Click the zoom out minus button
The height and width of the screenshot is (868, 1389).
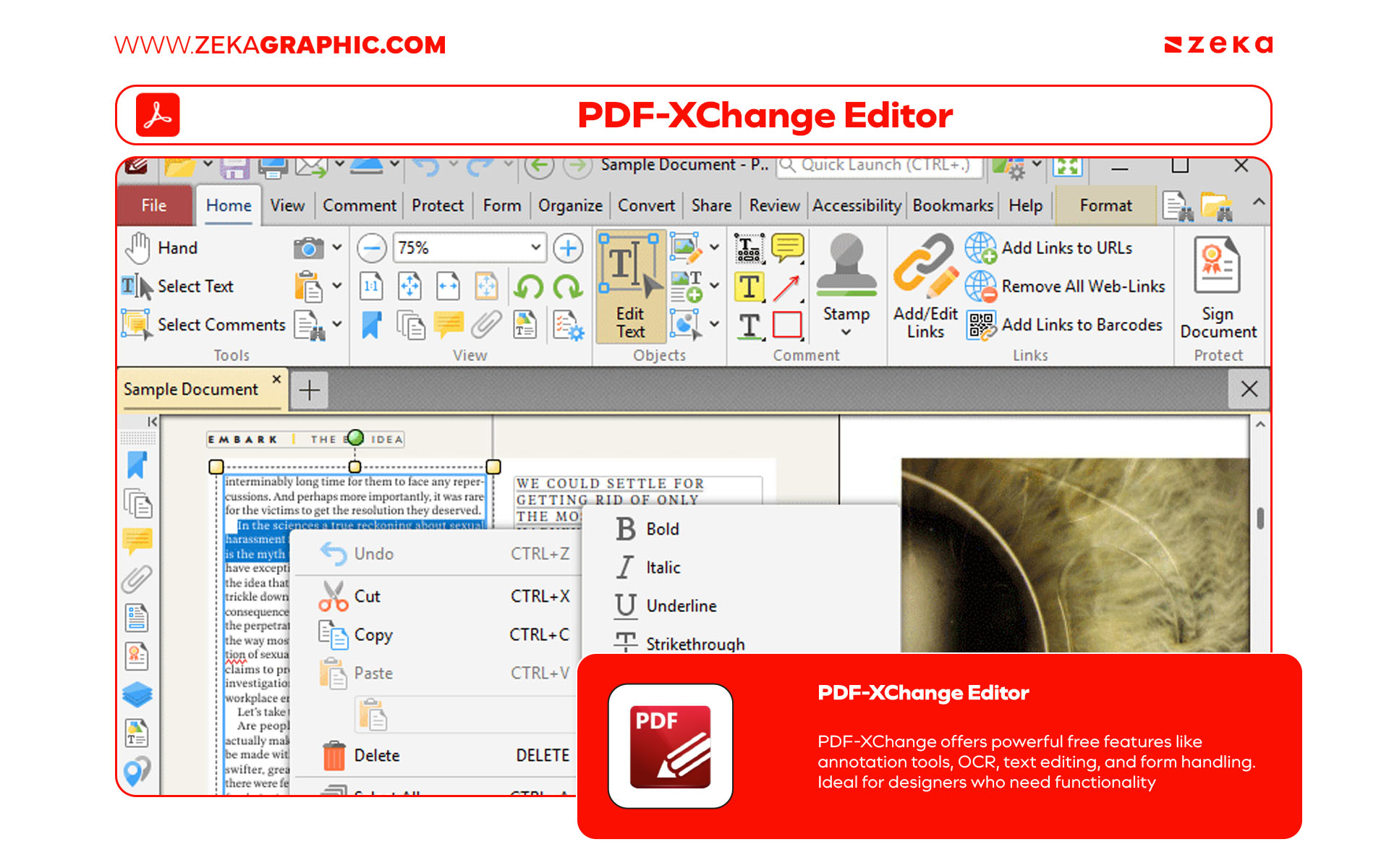coord(372,248)
